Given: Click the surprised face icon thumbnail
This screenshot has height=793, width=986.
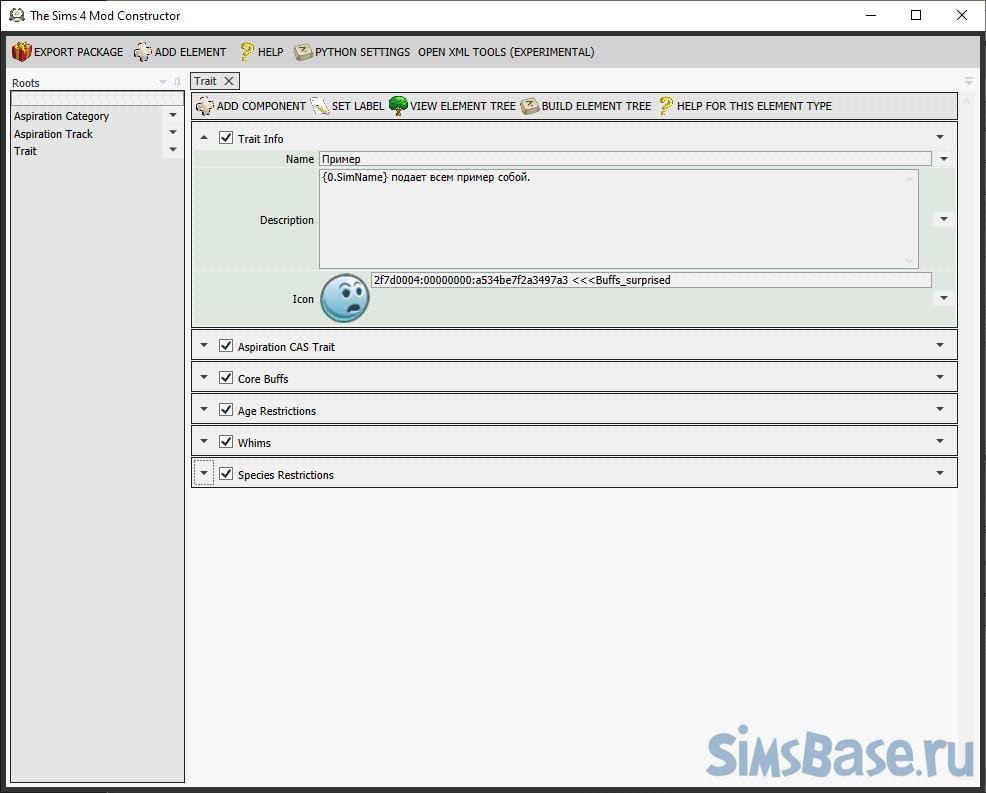Looking at the screenshot, I should point(345,298).
